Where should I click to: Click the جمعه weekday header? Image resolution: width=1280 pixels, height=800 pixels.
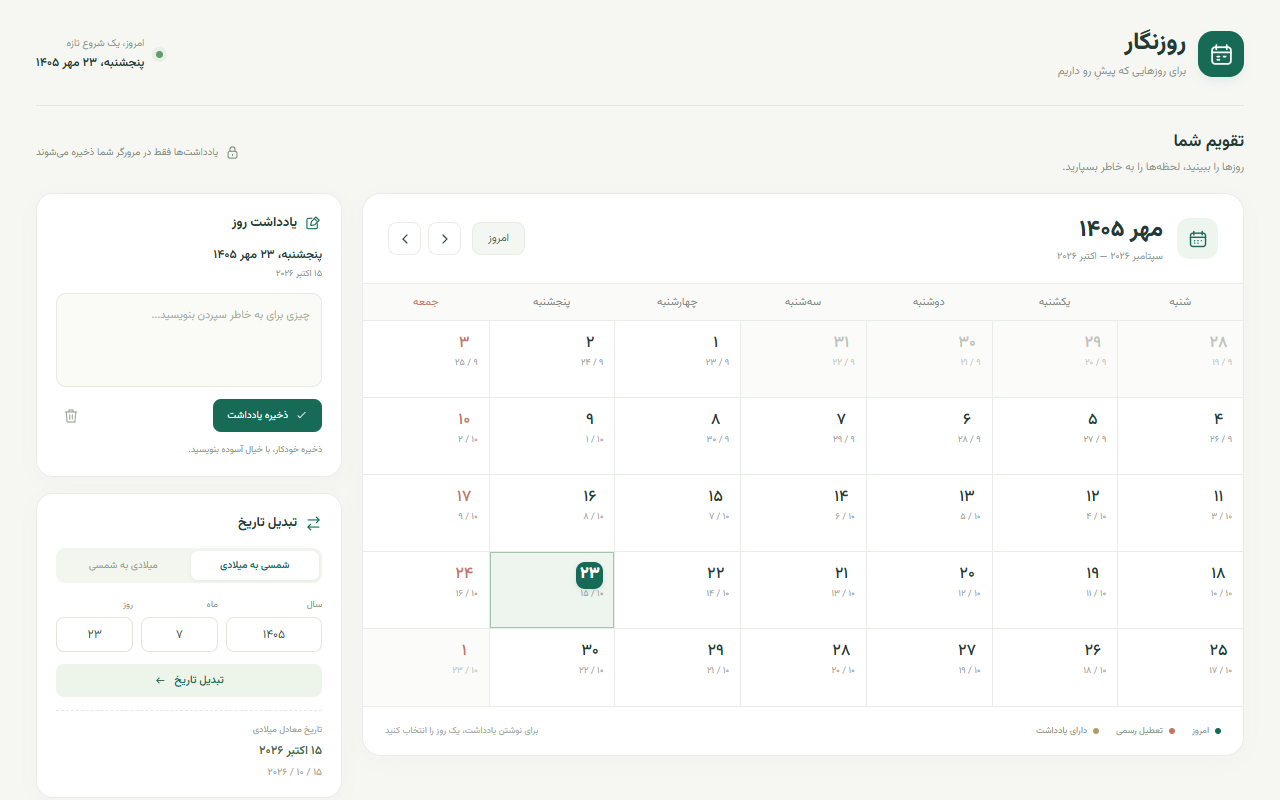tap(426, 302)
